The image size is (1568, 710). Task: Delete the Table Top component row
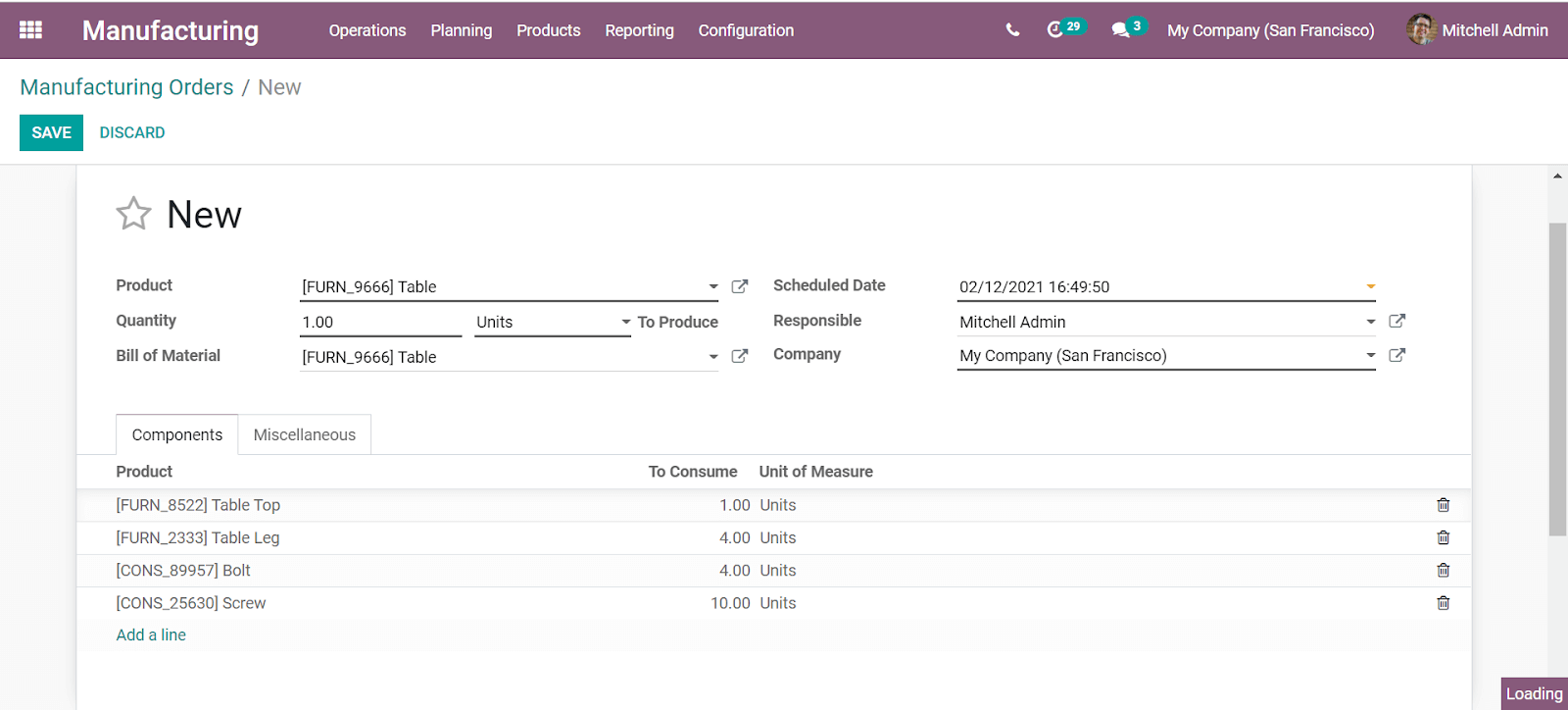click(1443, 505)
